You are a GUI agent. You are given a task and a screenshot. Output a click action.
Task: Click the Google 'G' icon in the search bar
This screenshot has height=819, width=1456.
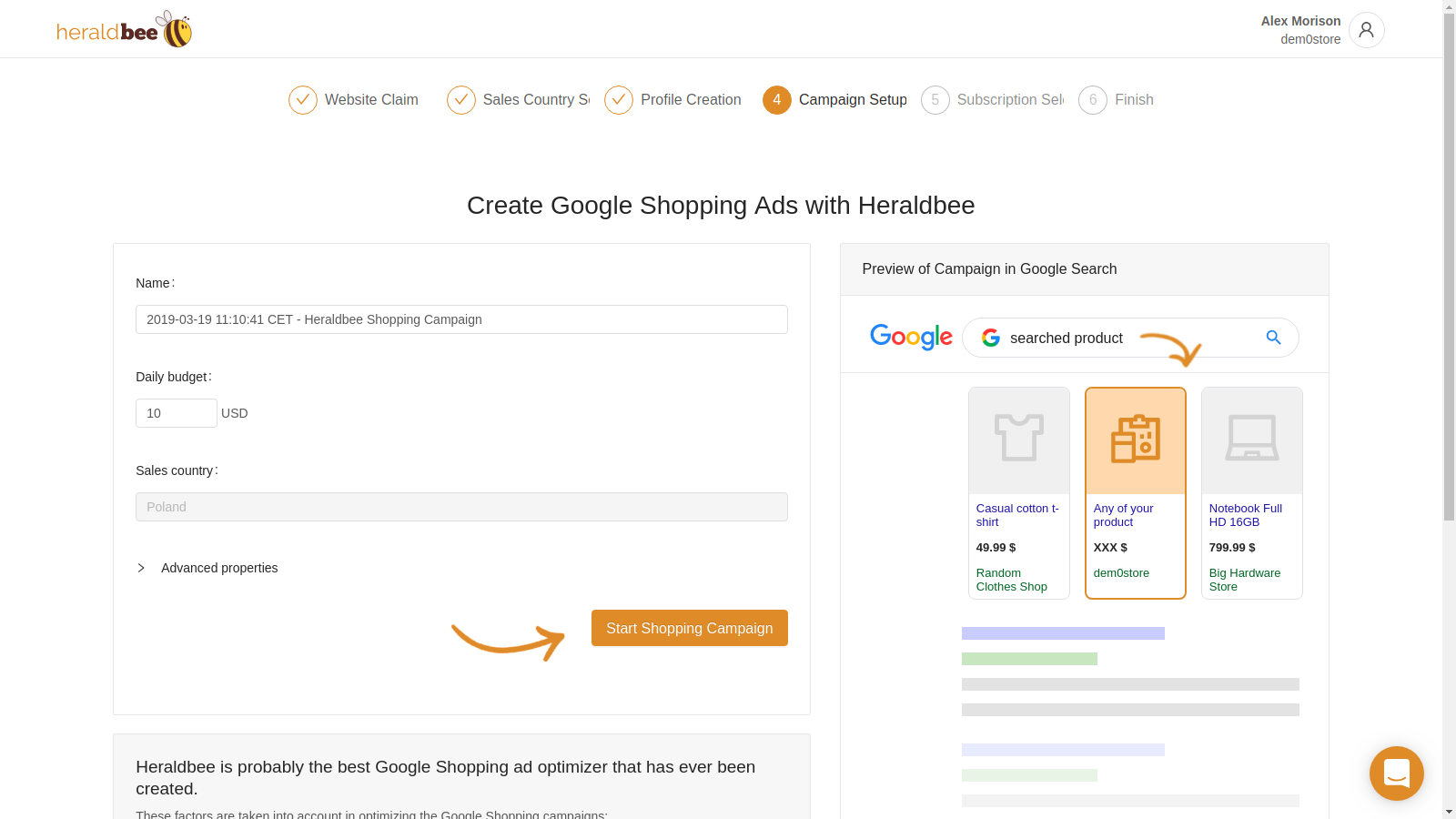tap(990, 338)
